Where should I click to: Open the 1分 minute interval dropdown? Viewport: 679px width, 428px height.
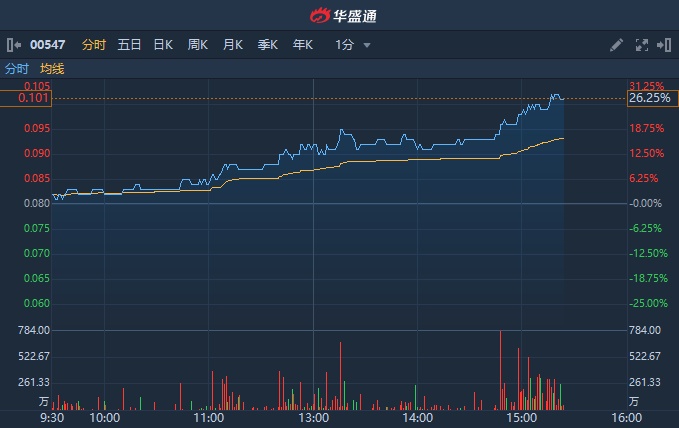coord(353,45)
